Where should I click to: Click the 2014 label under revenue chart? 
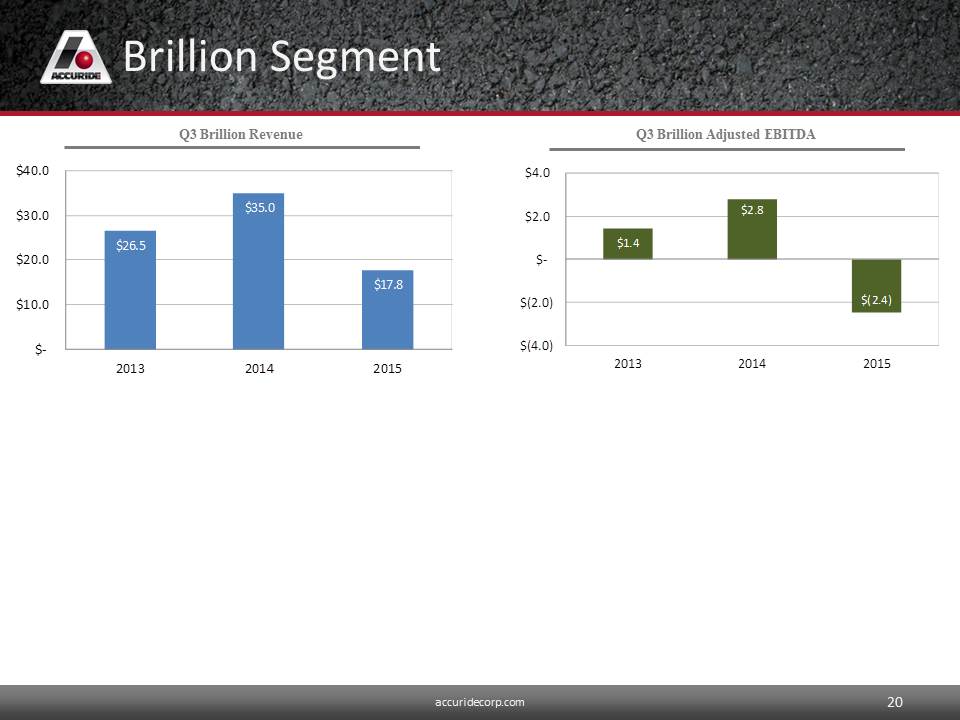pyautogui.click(x=259, y=369)
